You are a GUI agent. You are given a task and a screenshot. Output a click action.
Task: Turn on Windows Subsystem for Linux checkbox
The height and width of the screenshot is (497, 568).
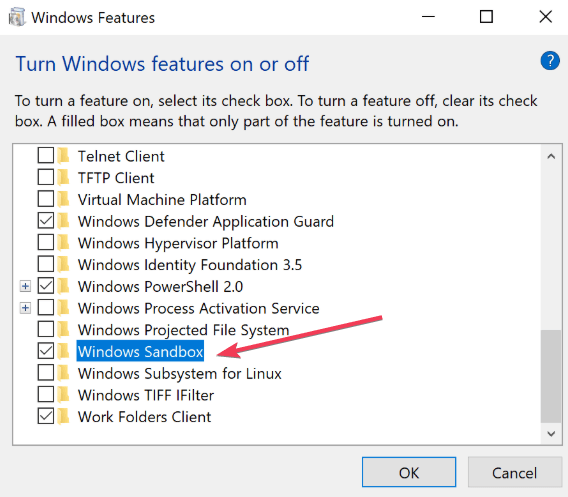pos(46,373)
